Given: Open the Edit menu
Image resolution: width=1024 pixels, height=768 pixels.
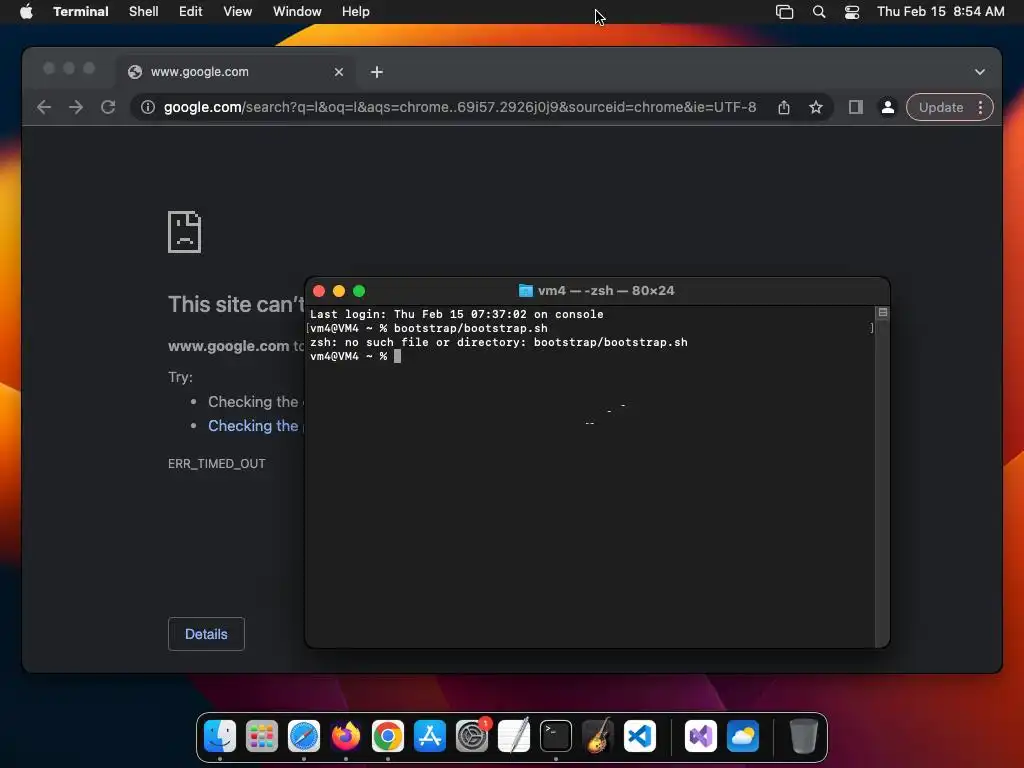Looking at the screenshot, I should tap(191, 12).
